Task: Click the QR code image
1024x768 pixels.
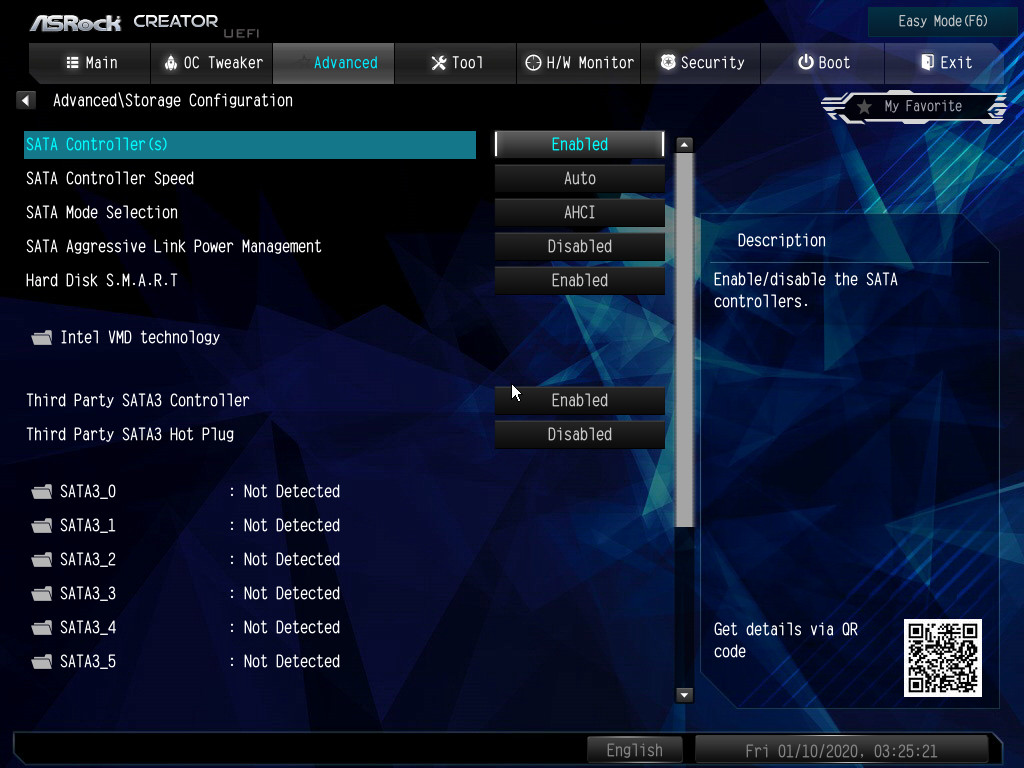Action: pos(942,657)
